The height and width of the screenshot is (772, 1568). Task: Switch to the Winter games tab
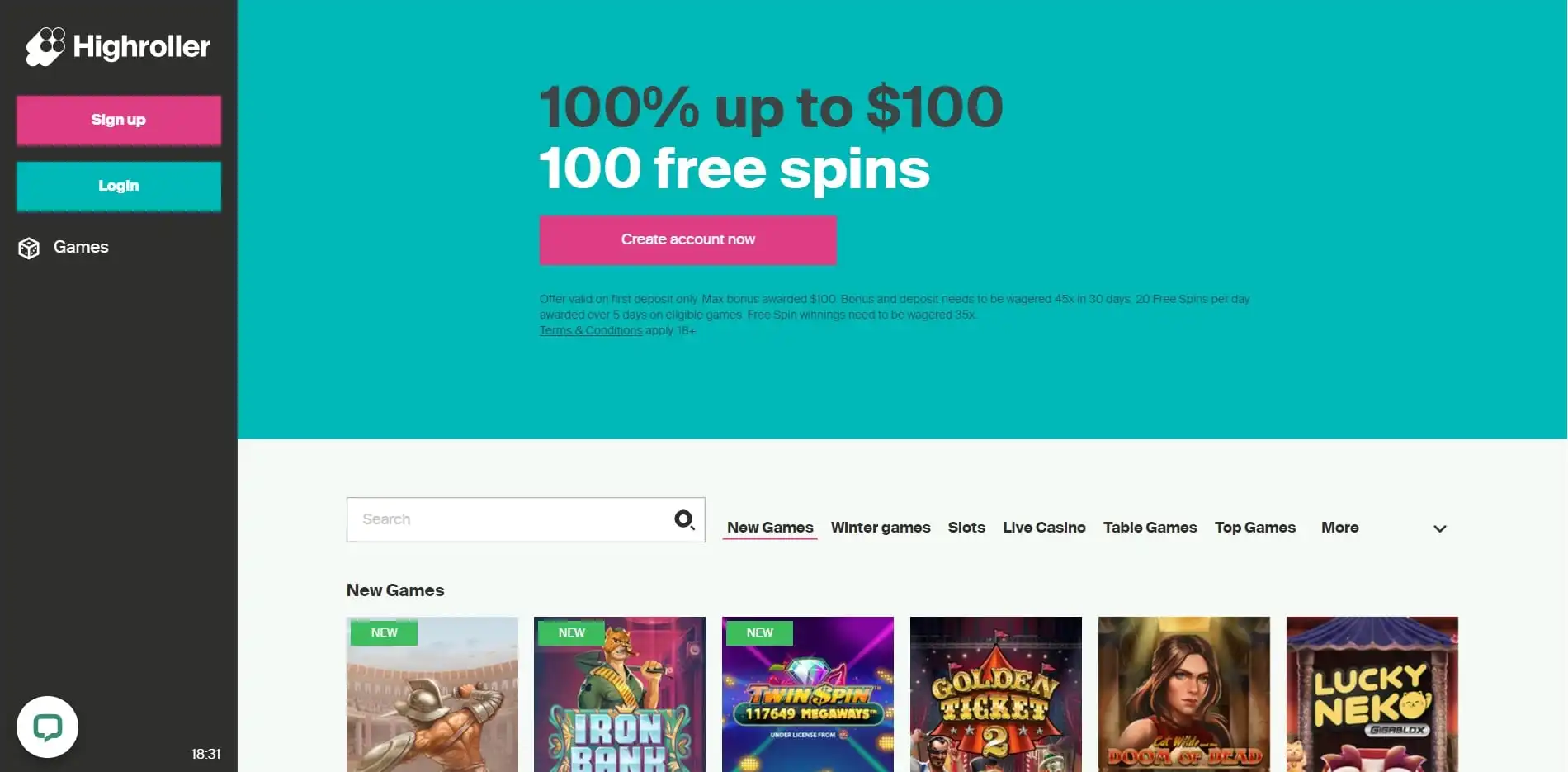(x=881, y=528)
